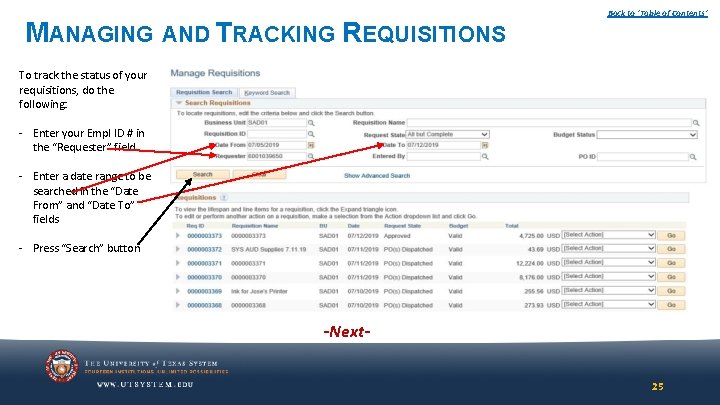Open Select Action dropdown for 0000003371
720x405 pixels.
coord(608,262)
